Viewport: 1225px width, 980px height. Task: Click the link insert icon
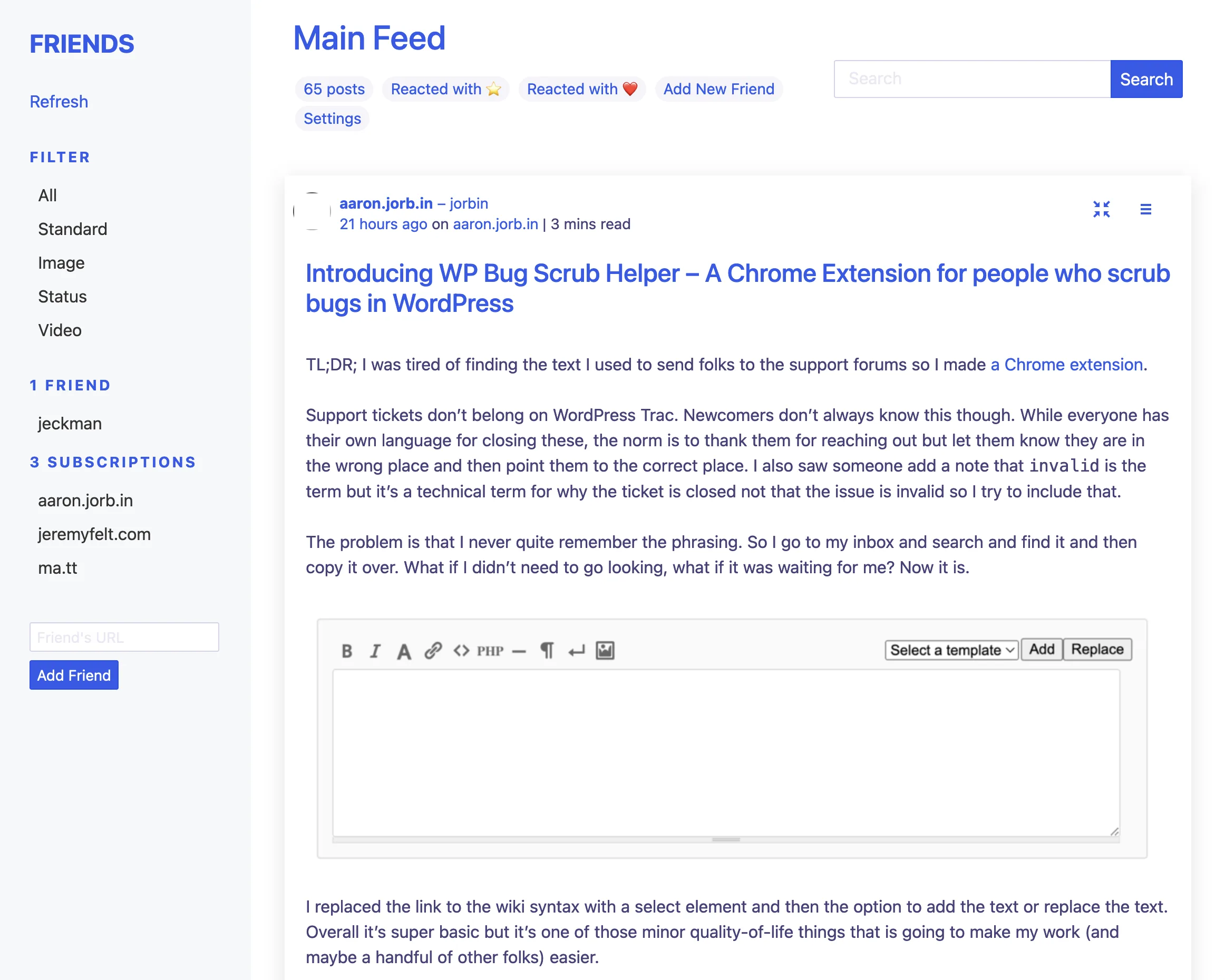[x=433, y=651]
